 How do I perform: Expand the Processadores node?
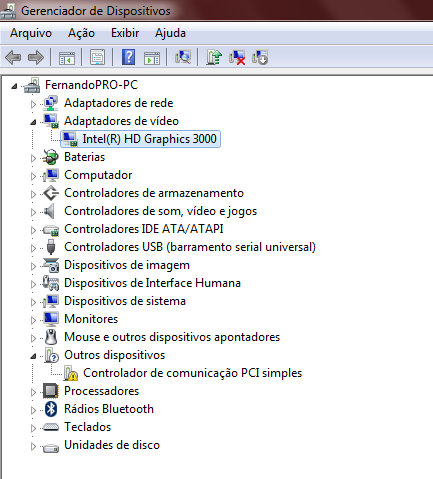pyautogui.click(x=33, y=392)
